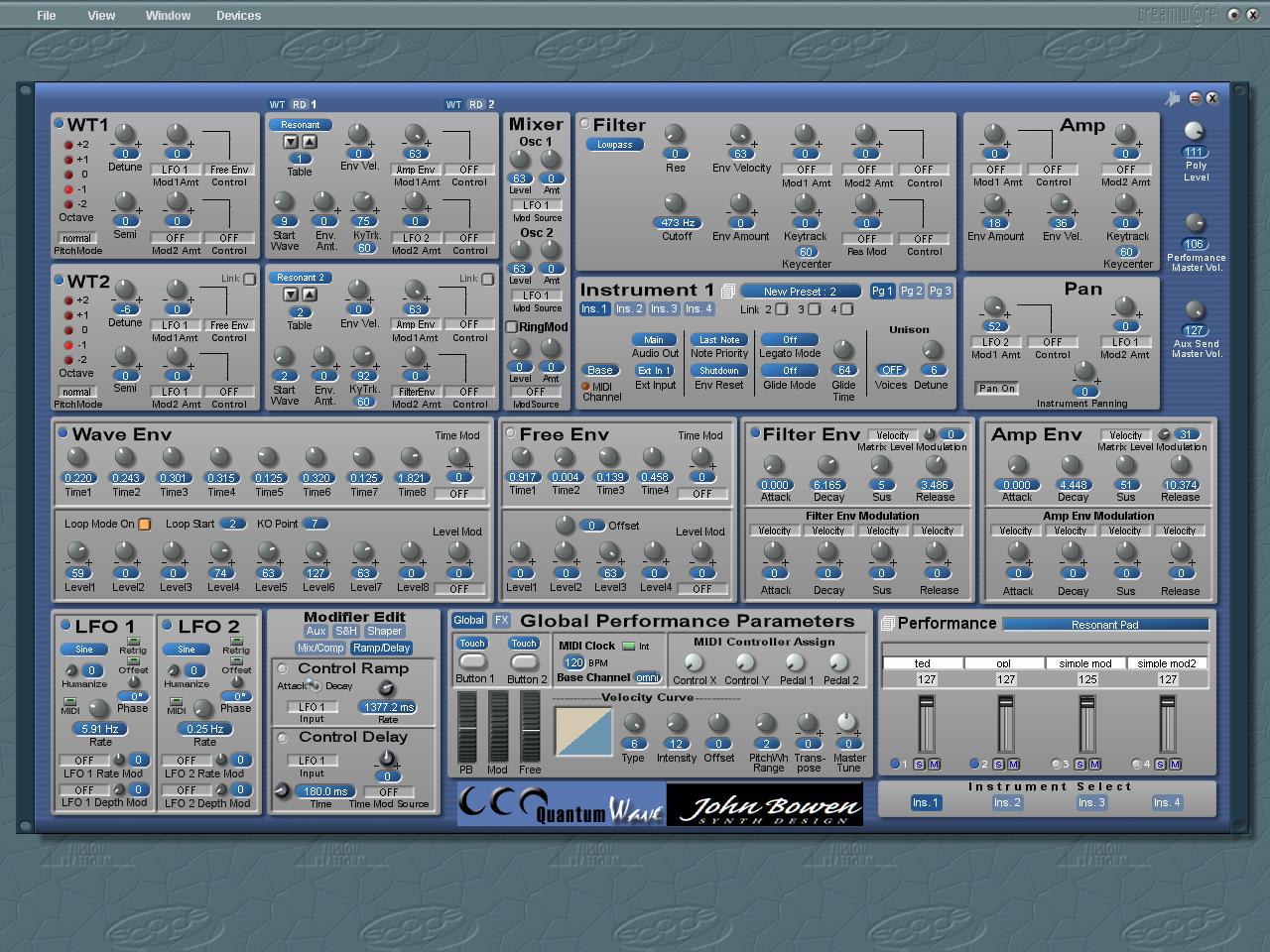Open the File menu
Image resolution: width=1270 pixels, height=952 pixels.
click(x=47, y=16)
